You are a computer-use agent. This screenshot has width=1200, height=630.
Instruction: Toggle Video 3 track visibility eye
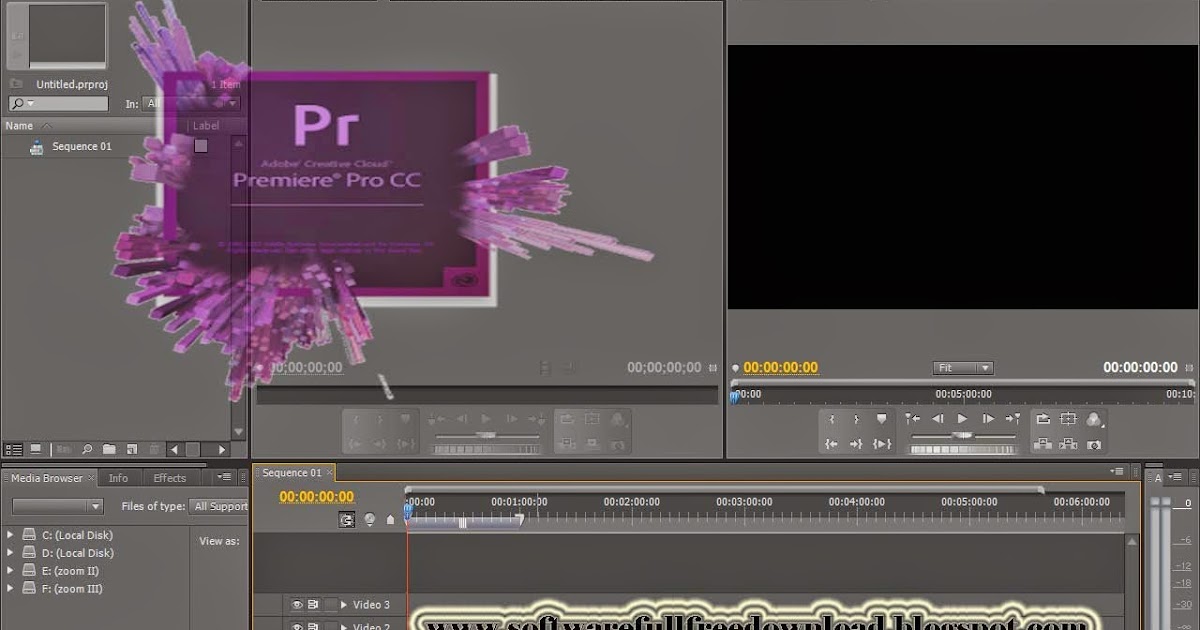(x=296, y=605)
